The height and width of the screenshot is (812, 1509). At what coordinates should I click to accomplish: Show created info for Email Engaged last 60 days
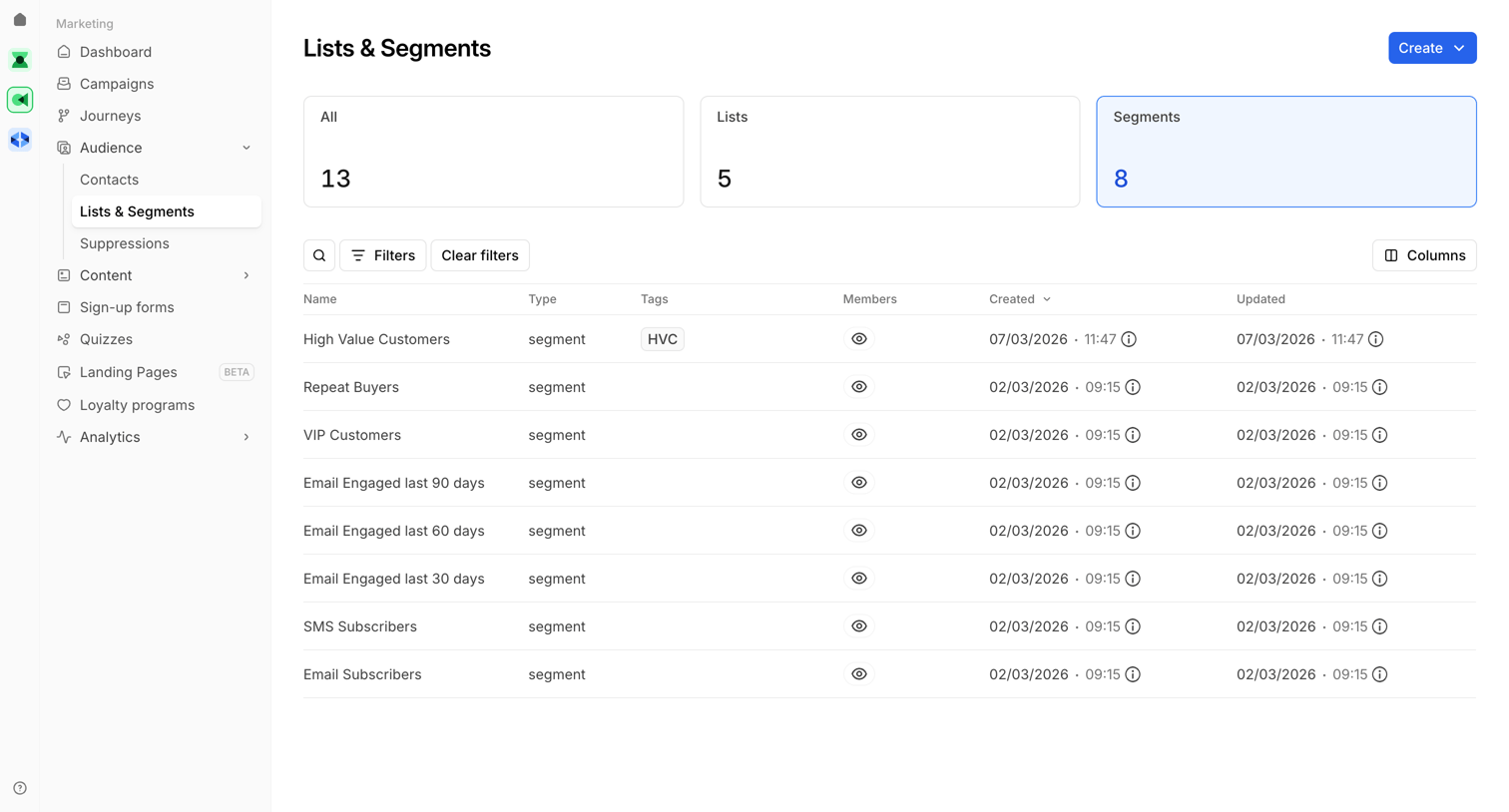tap(1133, 531)
